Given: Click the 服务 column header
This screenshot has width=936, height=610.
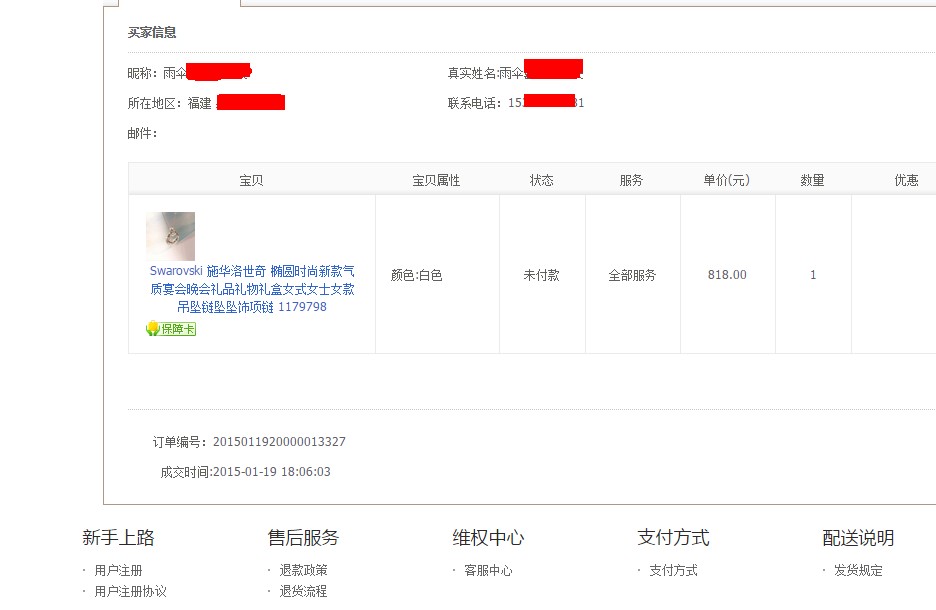Looking at the screenshot, I should [x=632, y=180].
